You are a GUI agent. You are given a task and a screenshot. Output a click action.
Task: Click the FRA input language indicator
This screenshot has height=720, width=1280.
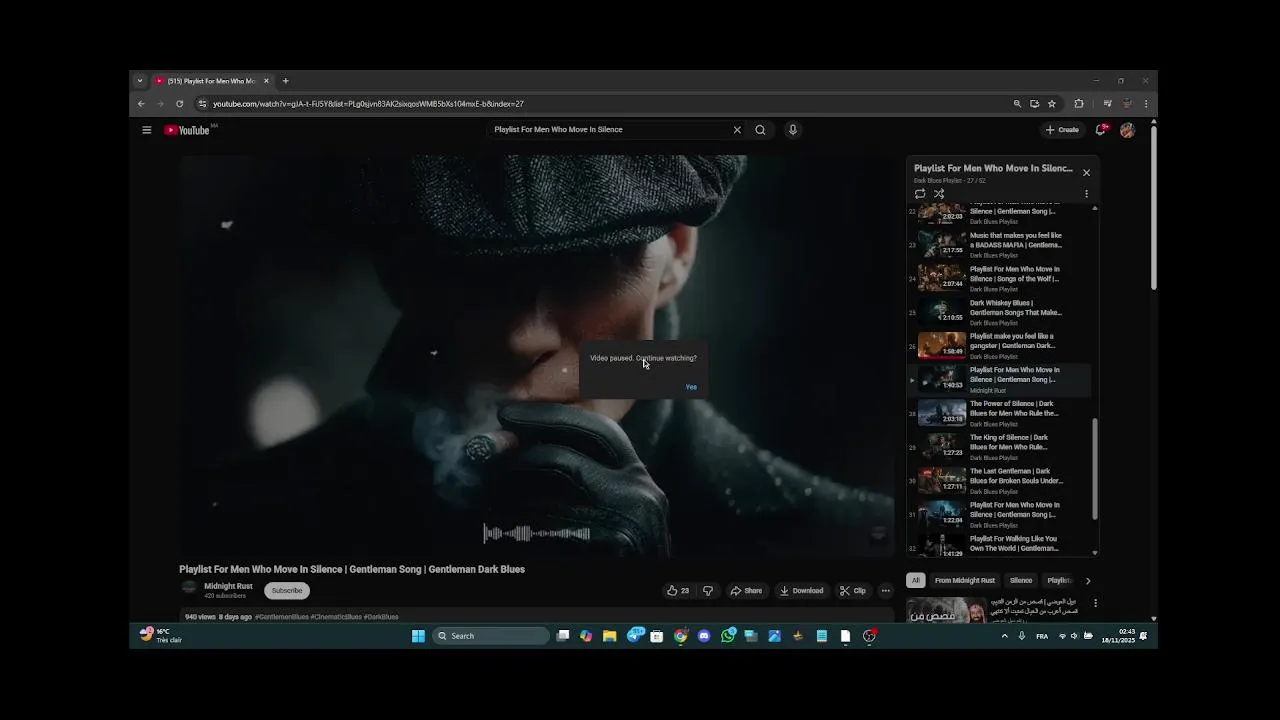1042,636
